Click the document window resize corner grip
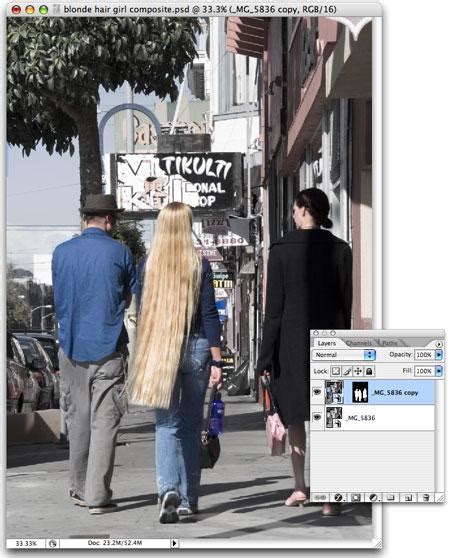Image resolution: width=450 pixels, height=558 pixels. (377, 544)
